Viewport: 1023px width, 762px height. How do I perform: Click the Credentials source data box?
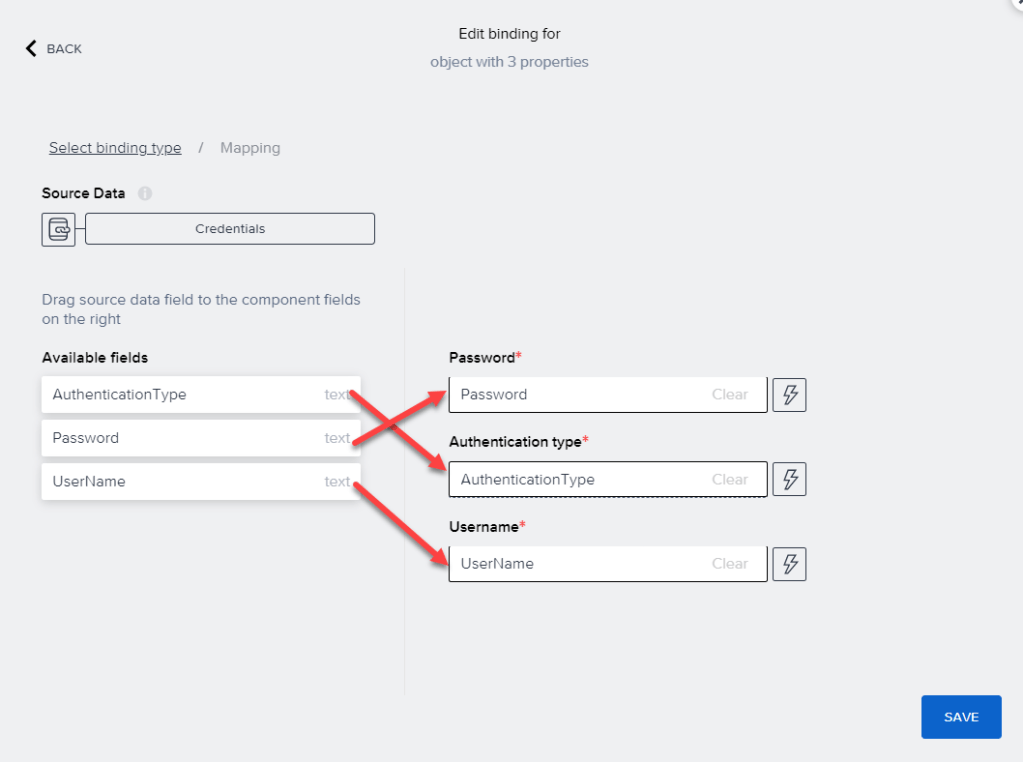(x=230, y=229)
